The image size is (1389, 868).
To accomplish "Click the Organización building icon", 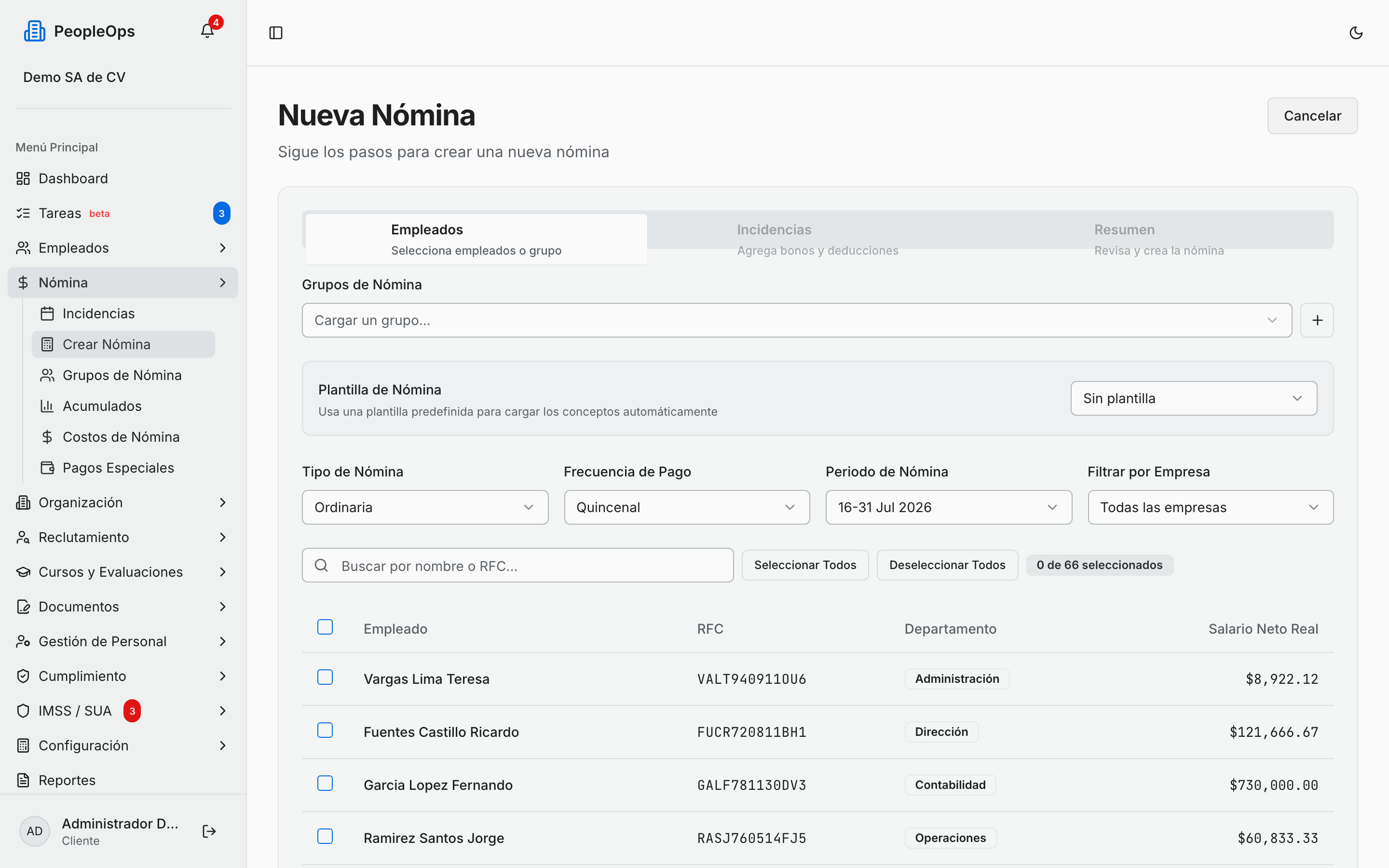I will 23,502.
